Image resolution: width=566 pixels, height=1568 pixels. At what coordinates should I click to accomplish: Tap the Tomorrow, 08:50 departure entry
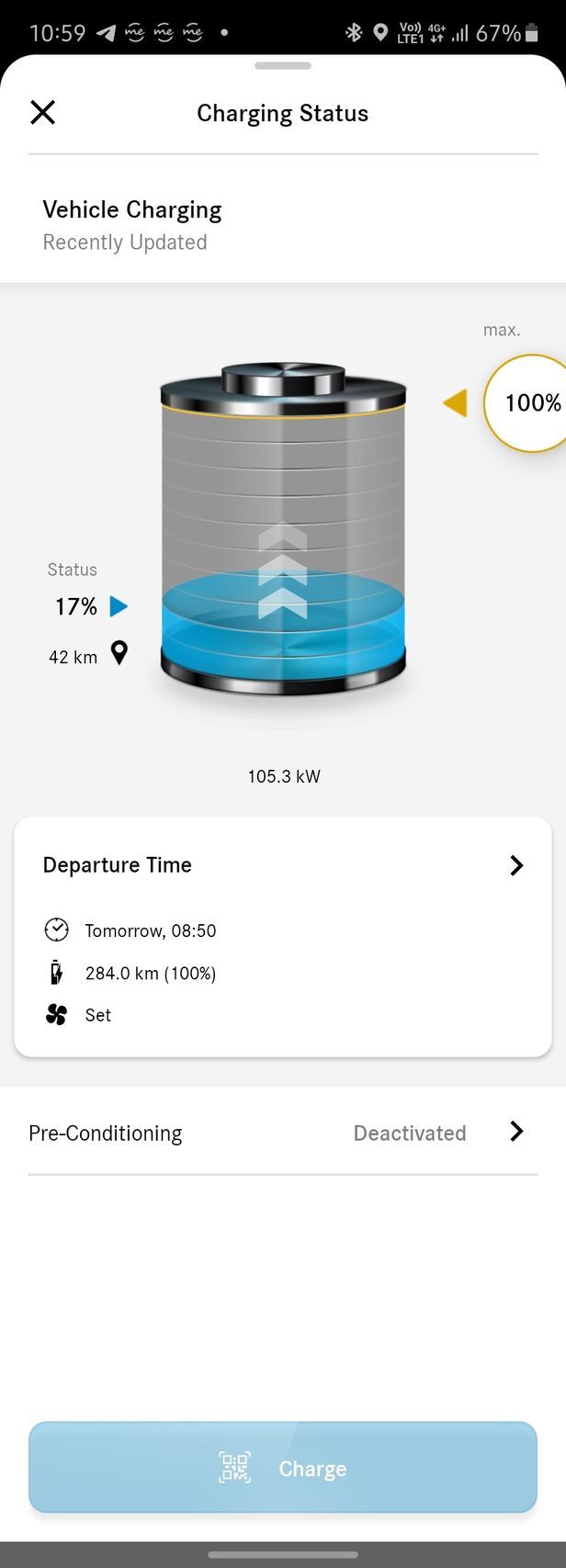click(151, 931)
